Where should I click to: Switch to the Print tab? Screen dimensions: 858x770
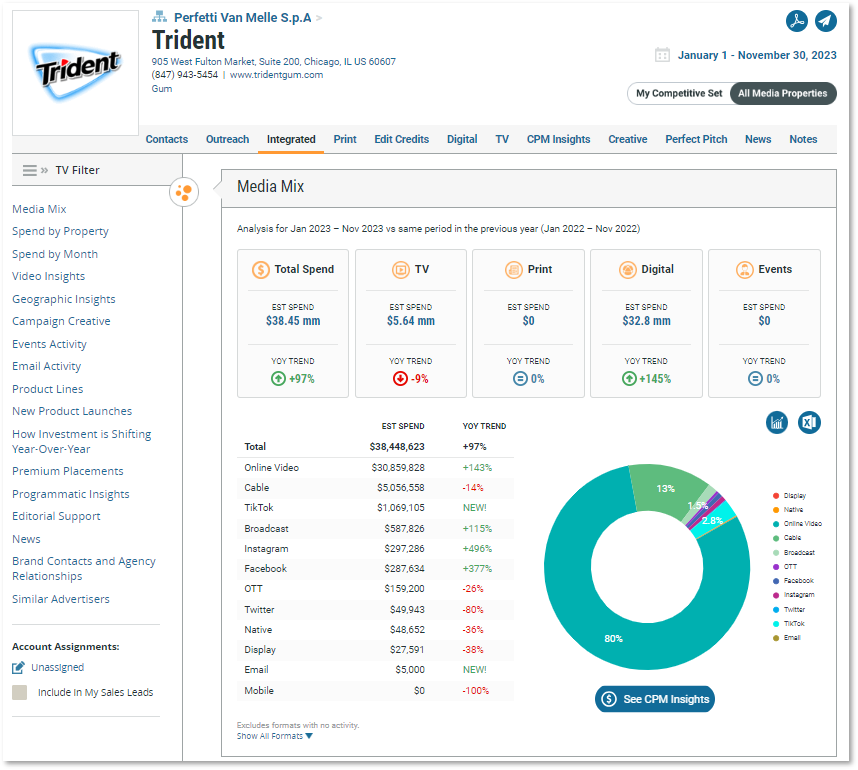(x=345, y=140)
